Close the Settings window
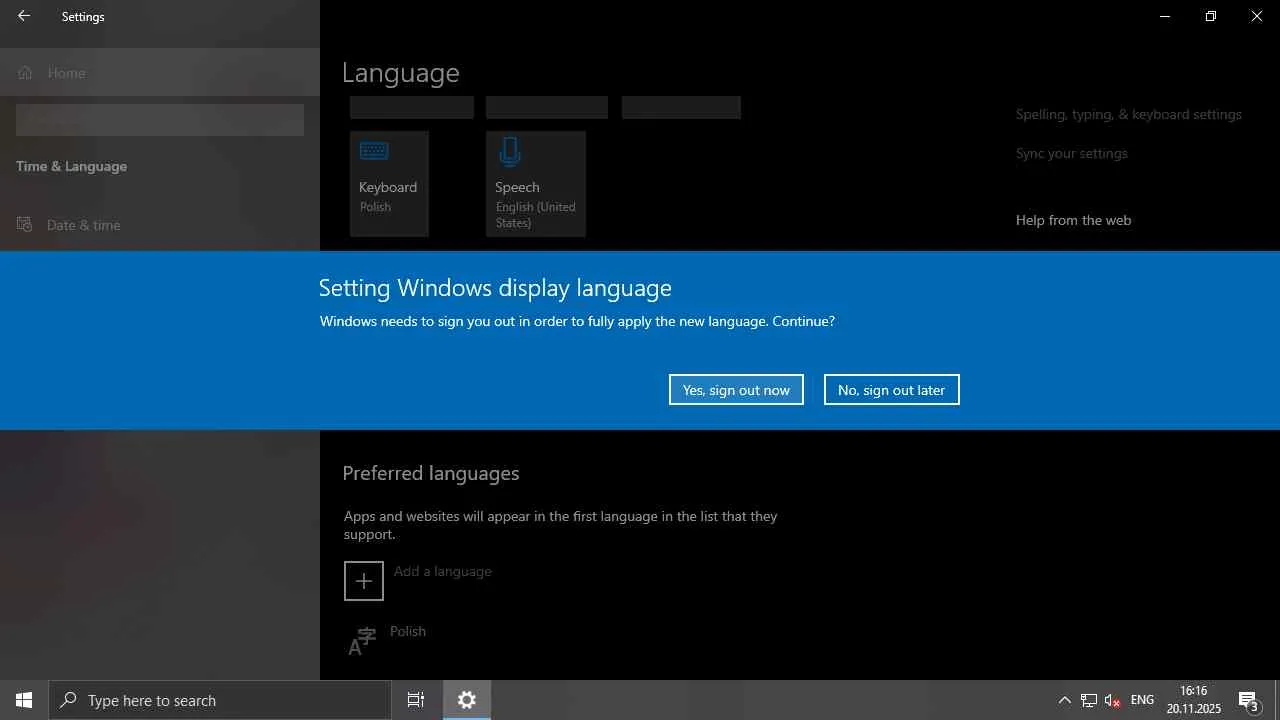Image resolution: width=1280 pixels, height=720 pixels. point(1257,16)
